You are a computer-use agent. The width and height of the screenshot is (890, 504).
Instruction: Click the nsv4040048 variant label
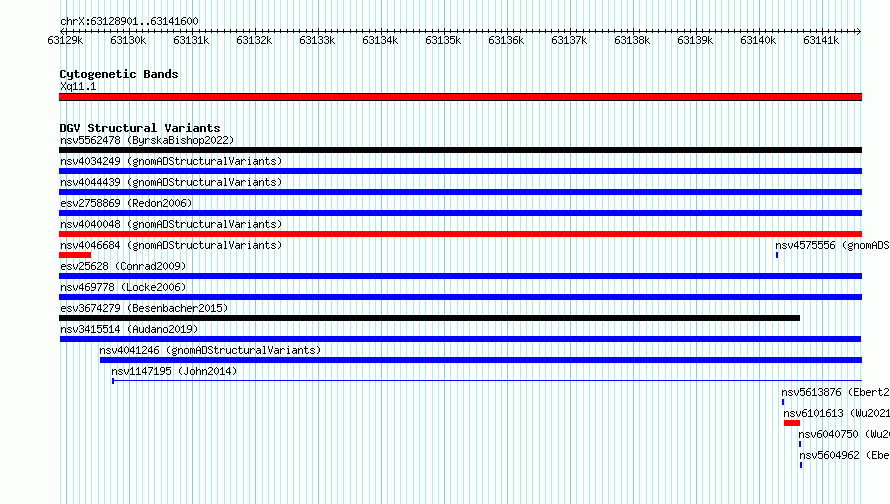coord(171,224)
